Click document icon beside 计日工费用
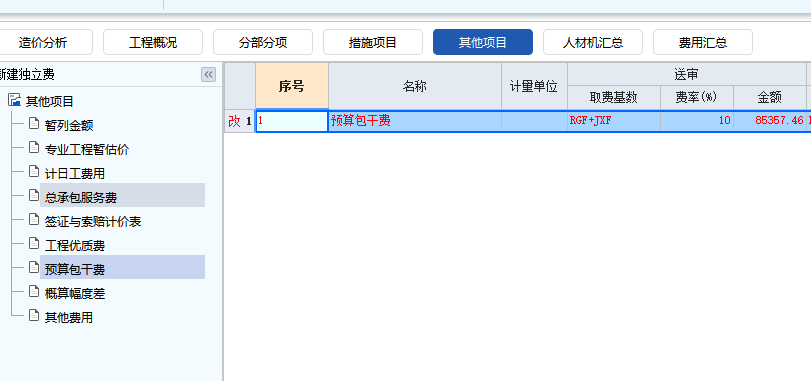The width and height of the screenshot is (811, 381). tap(34, 172)
